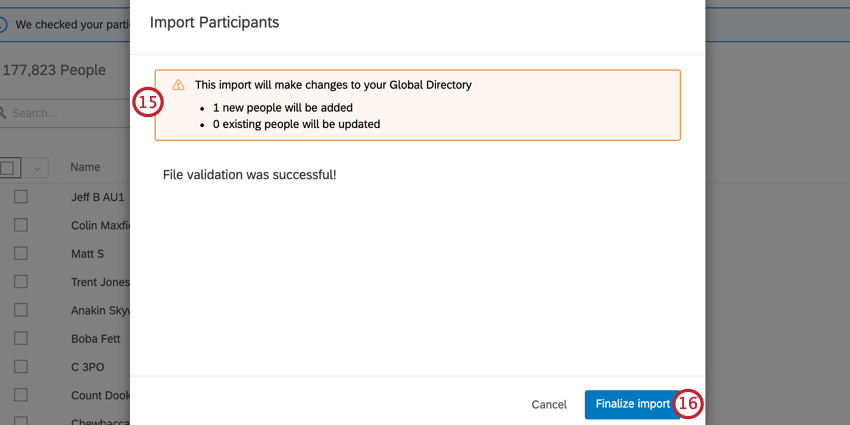Click the File validation was successful message
This screenshot has width=850, height=425.
(249, 175)
